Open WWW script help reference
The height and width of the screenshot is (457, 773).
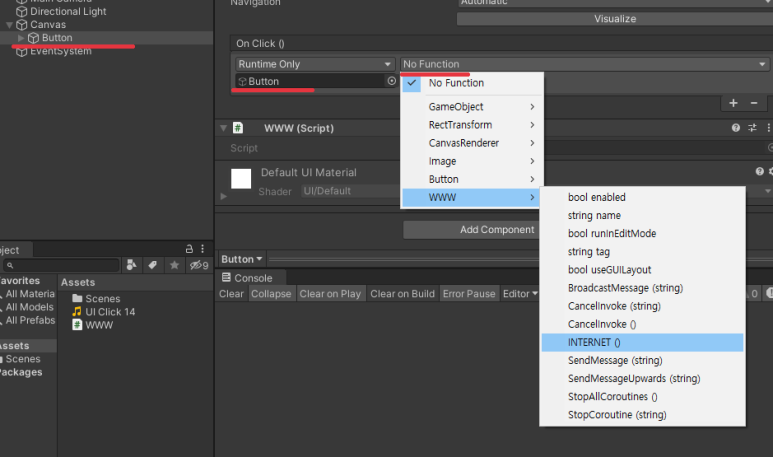click(736, 128)
